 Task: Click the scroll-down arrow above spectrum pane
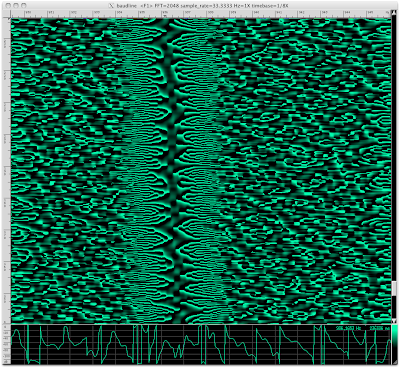pos(394,321)
